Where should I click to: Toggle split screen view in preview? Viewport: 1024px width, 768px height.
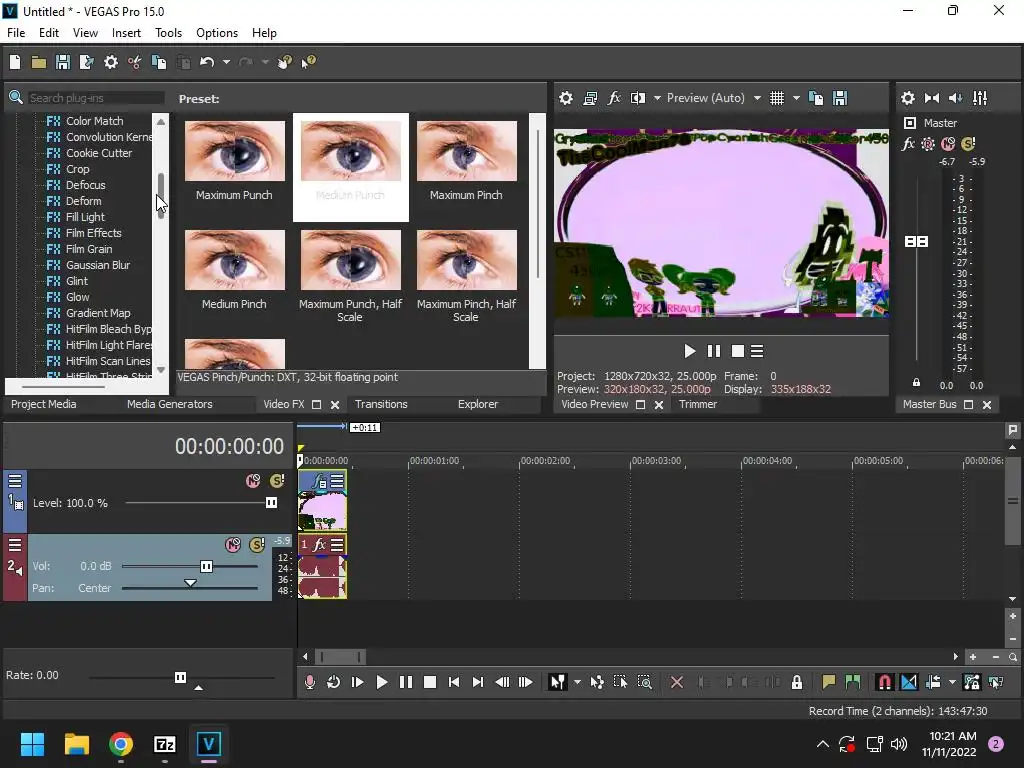637,98
